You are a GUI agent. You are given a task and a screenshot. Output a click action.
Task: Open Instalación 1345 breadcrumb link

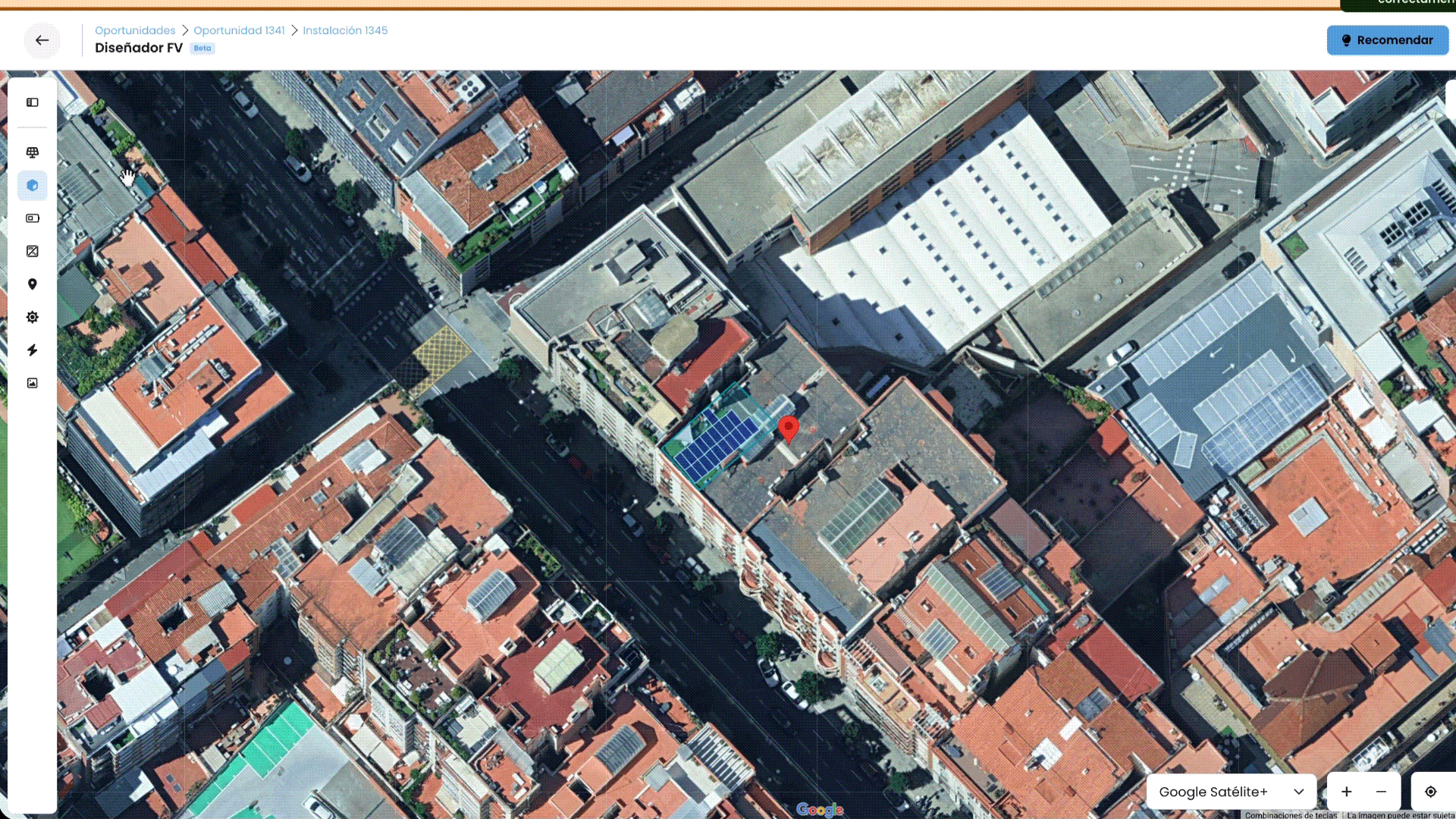(x=345, y=30)
